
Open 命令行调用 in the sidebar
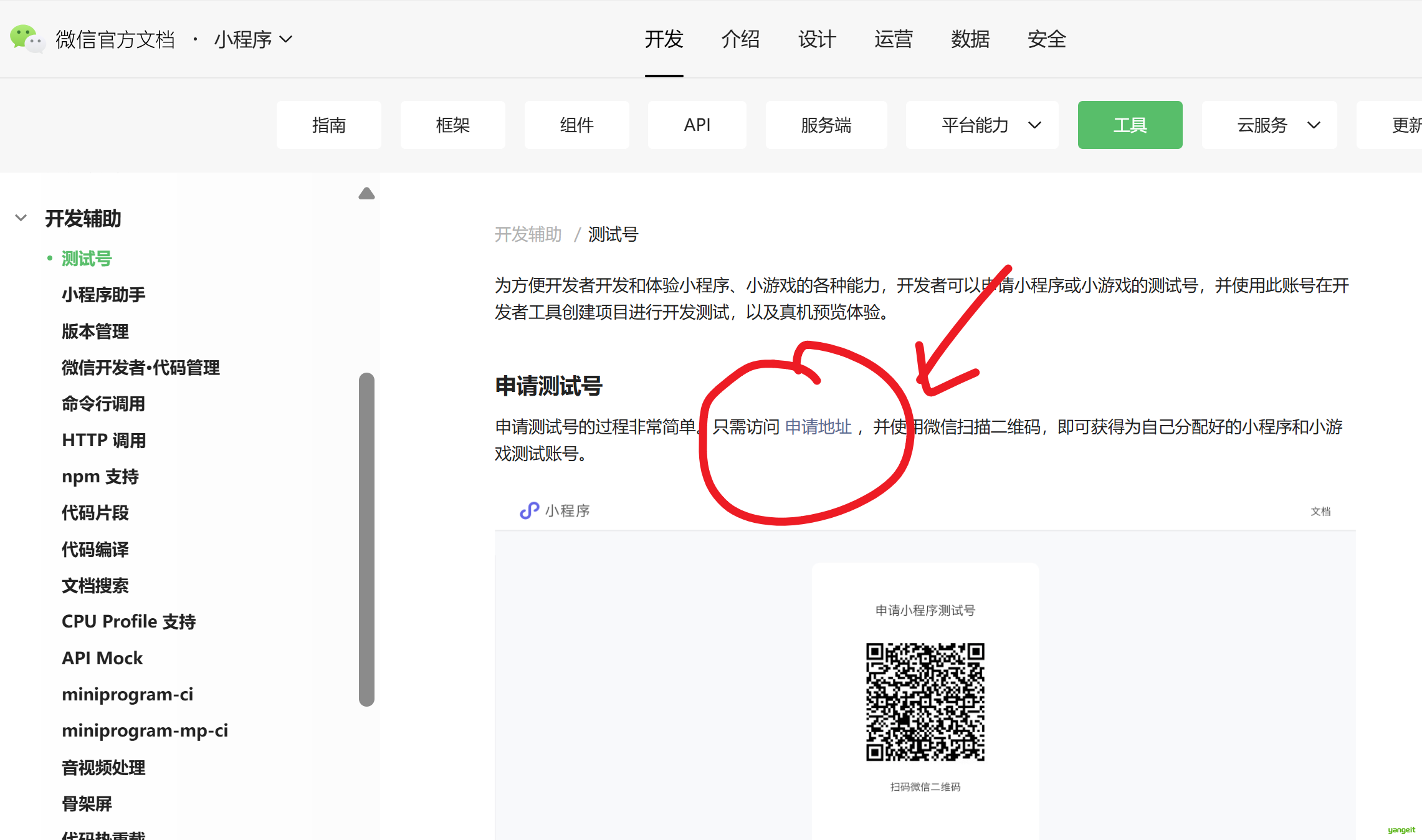click(103, 404)
